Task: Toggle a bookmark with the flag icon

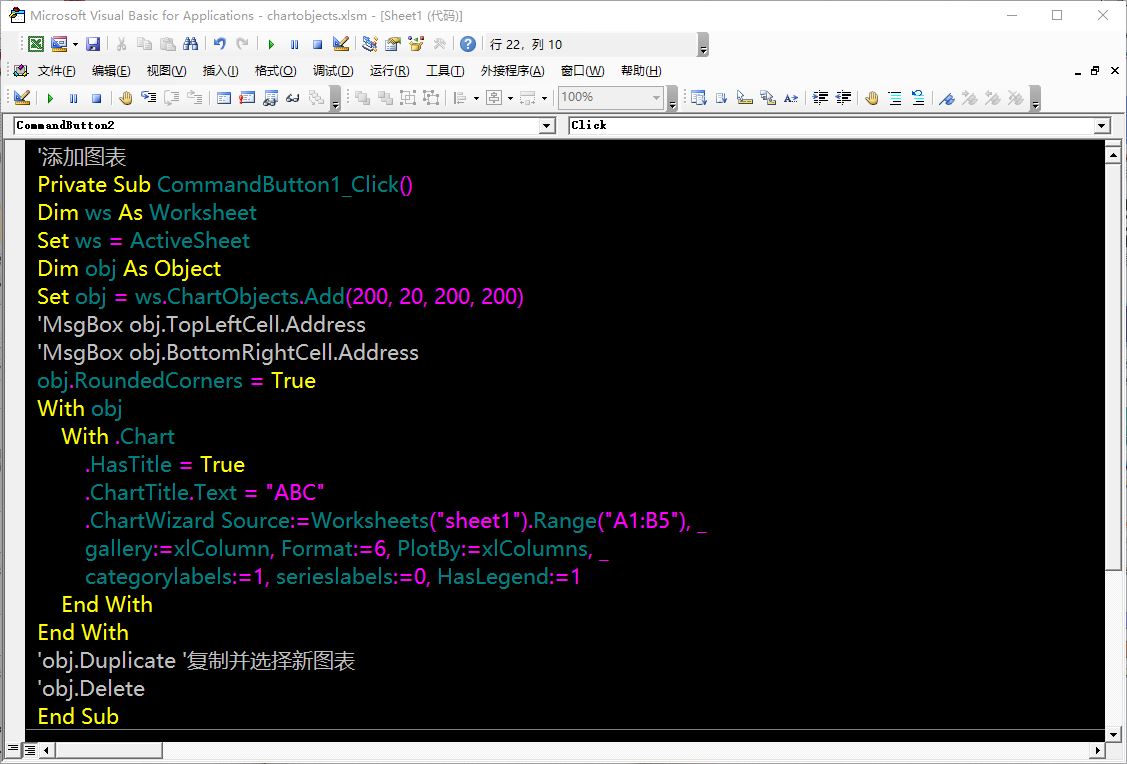Action: coord(947,98)
